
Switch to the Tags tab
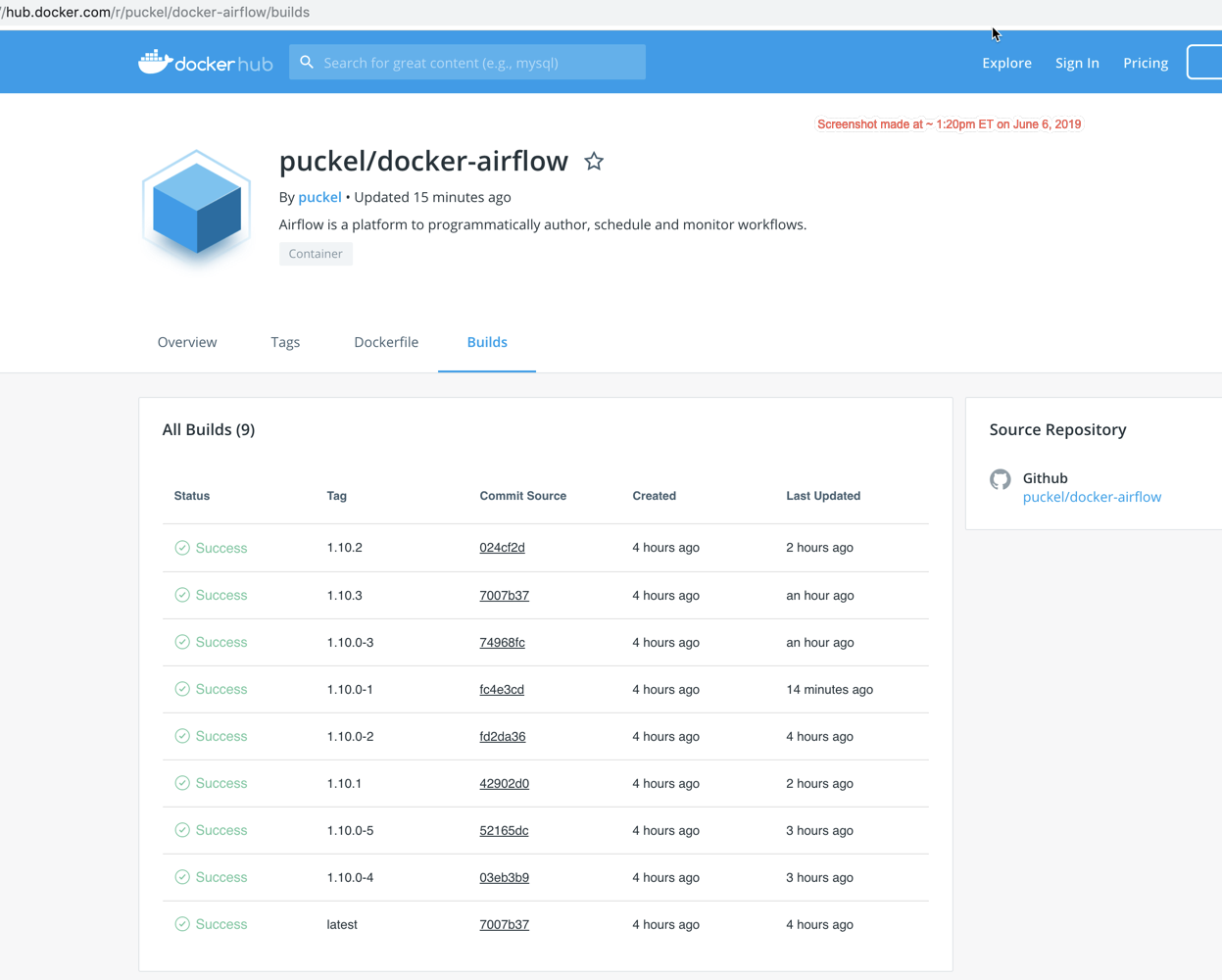[x=285, y=342]
